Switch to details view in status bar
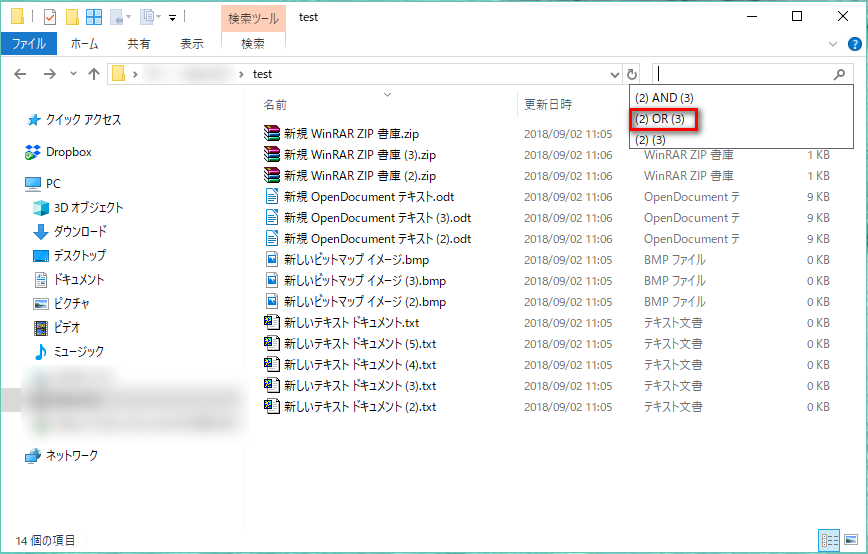The image size is (868, 554). tap(830, 539)
